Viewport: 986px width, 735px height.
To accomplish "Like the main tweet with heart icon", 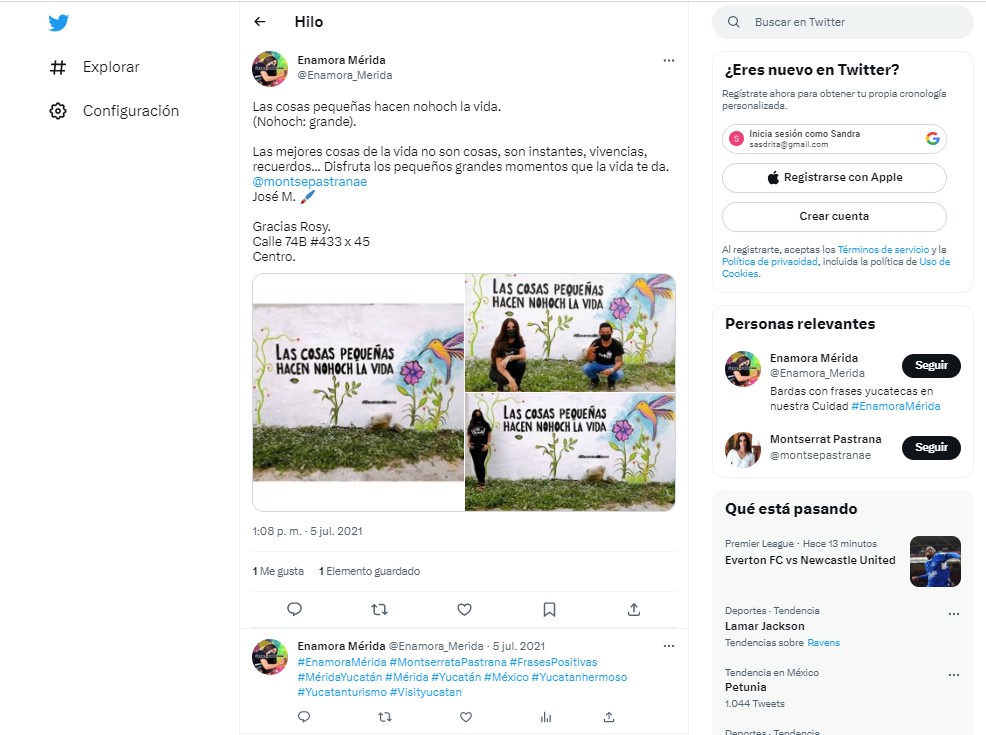I will (x=464, y=609).
